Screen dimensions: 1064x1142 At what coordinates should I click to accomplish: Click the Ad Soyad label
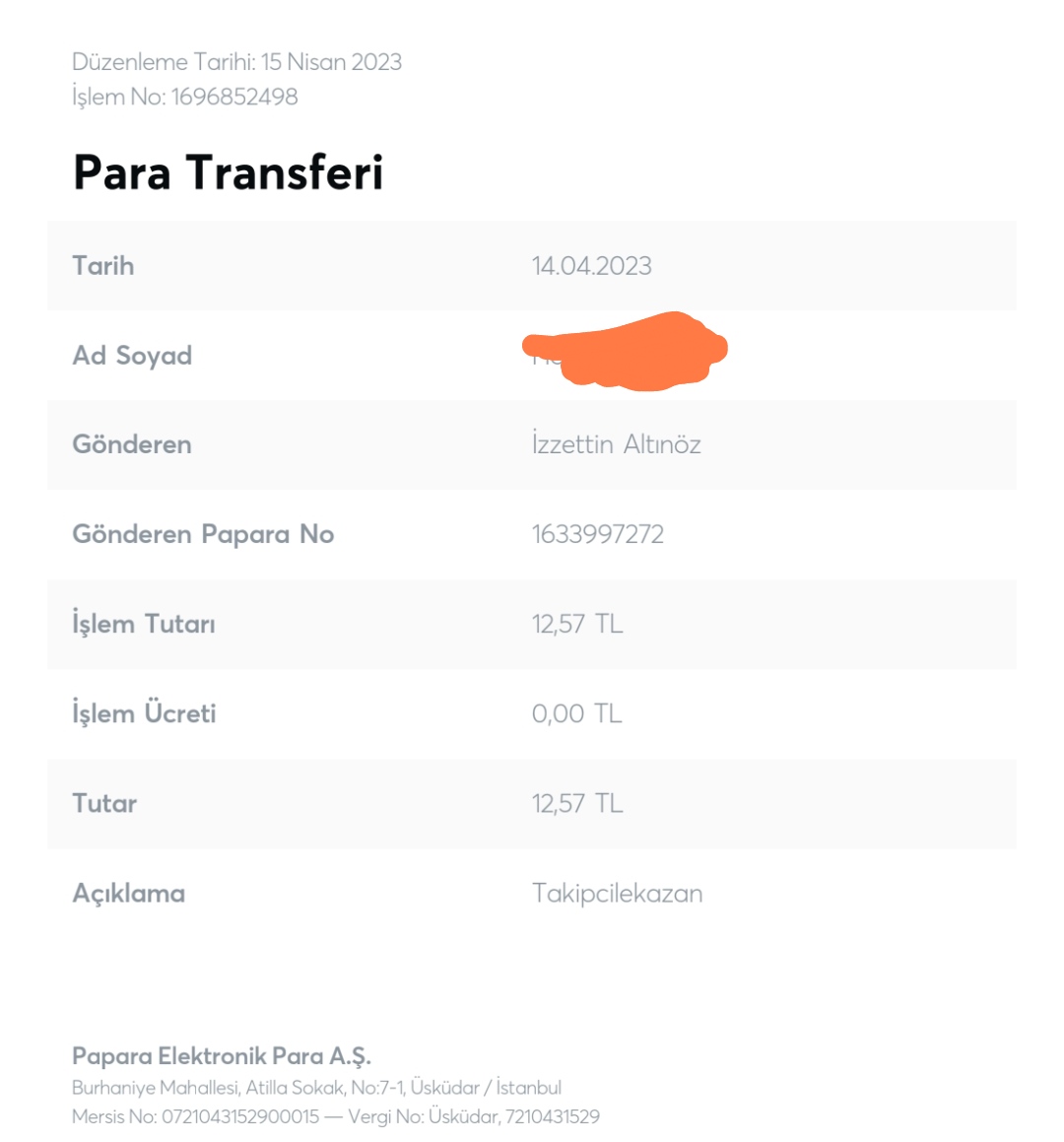point(133,356)
